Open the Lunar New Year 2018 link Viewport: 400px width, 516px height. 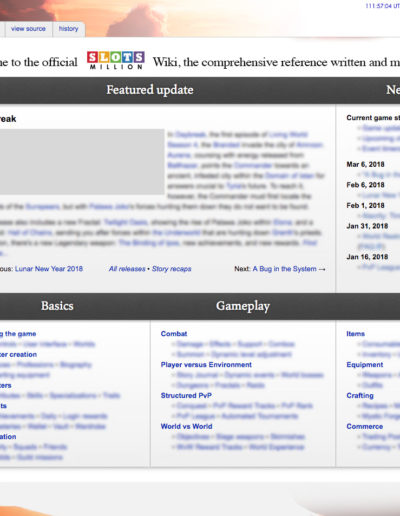pos(49,269)
